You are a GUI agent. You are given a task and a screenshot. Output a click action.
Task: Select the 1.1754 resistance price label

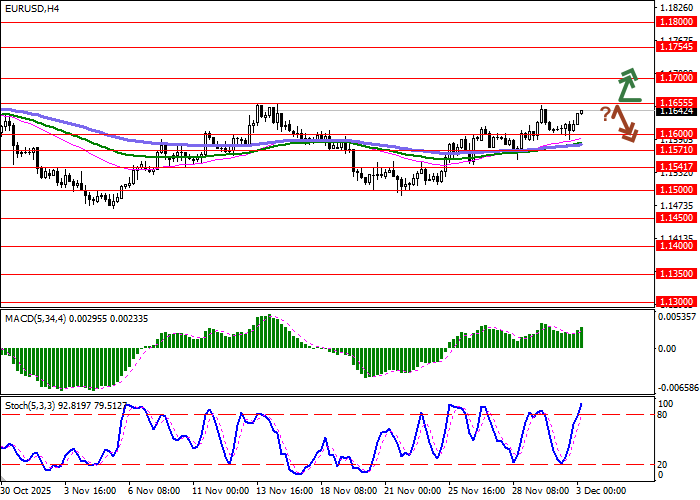[x=675, y=46]
